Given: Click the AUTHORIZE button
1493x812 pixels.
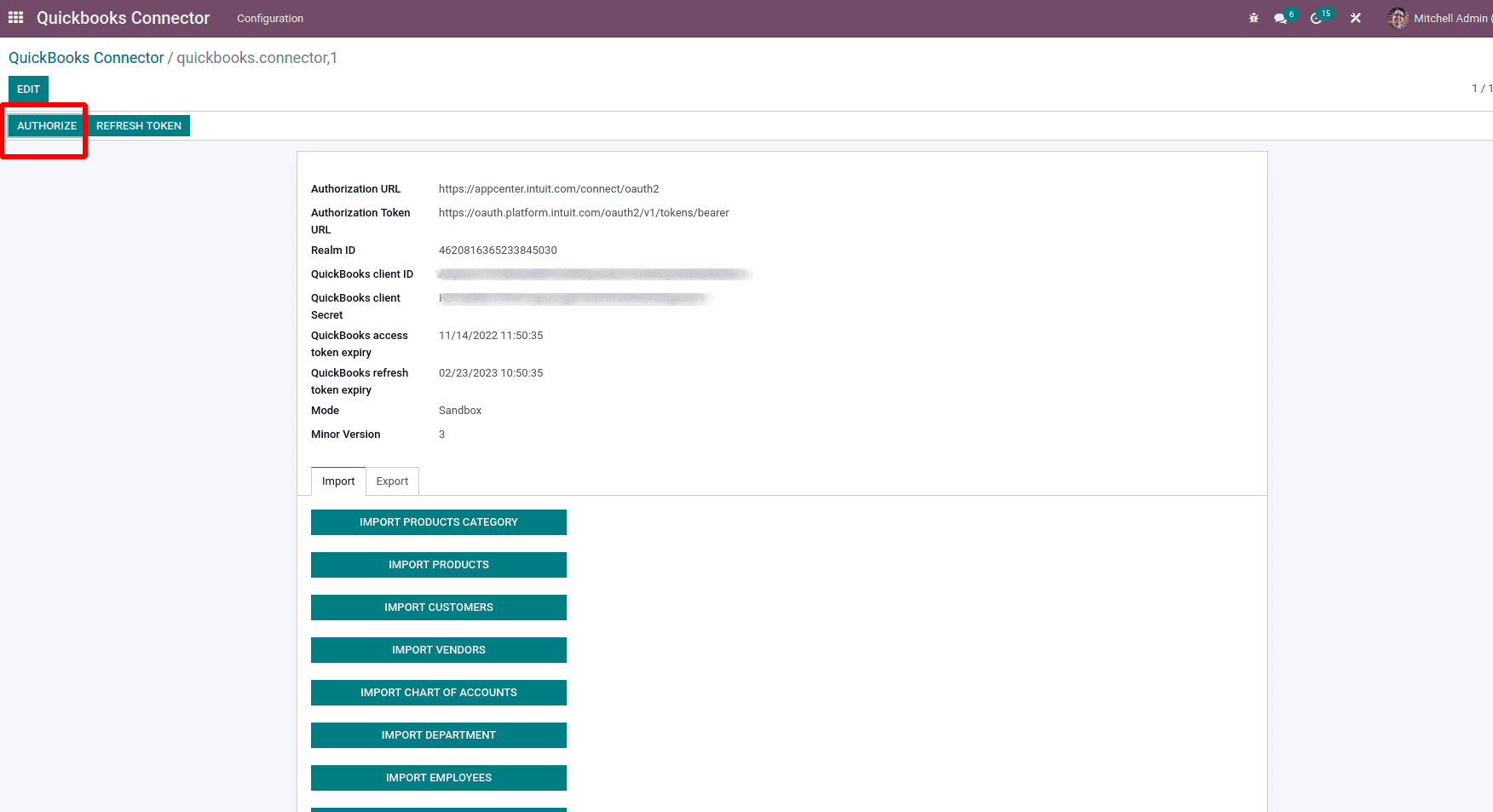Looking at the screenshot, I should (47, 126).
